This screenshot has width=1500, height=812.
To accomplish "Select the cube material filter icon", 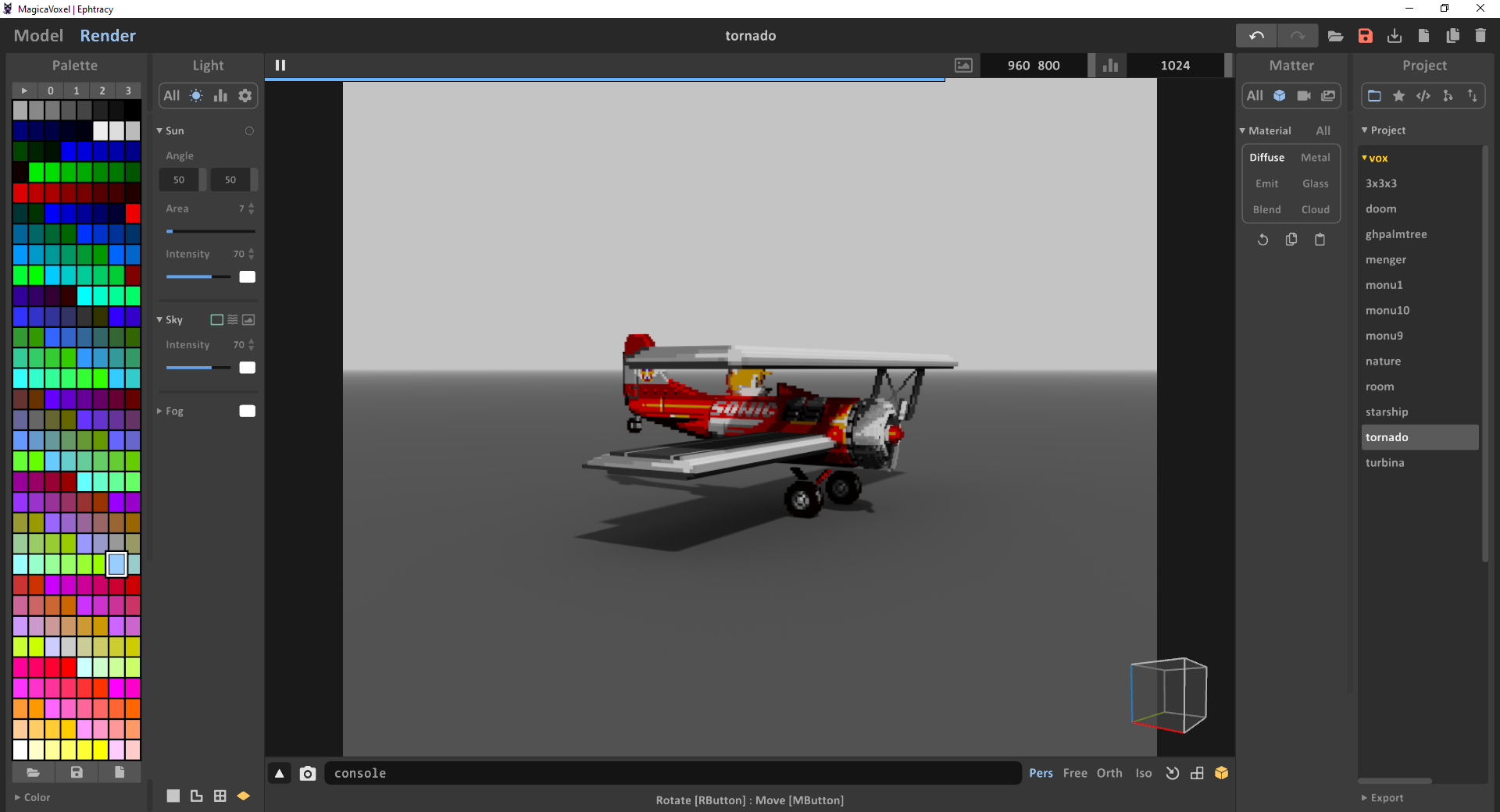I will (x=1280, y=95).
